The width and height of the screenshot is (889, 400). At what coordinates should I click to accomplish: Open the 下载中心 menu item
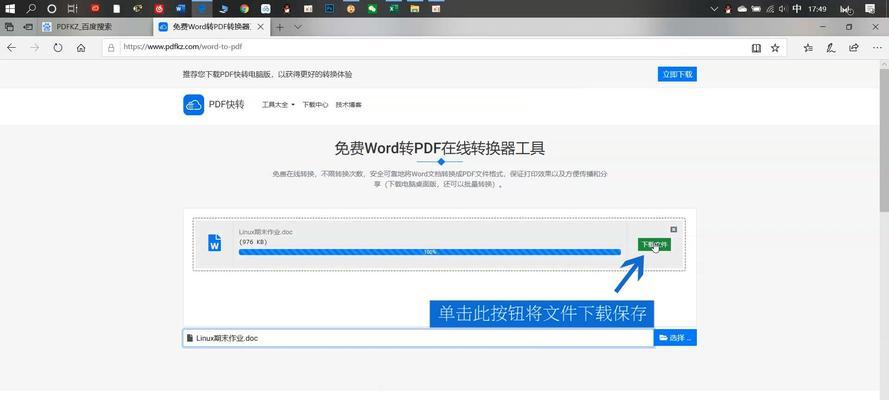(315, 105)
